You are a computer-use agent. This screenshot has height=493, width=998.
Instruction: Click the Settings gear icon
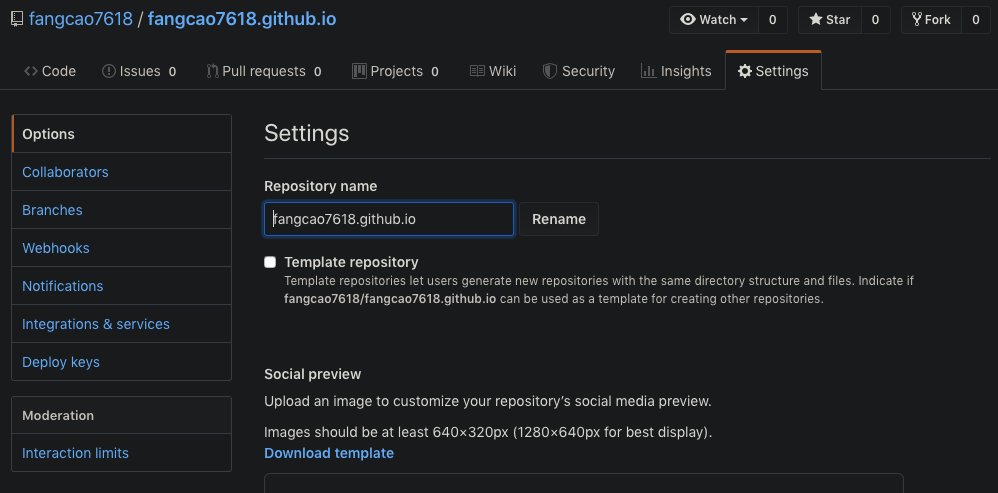coord(745,71)
